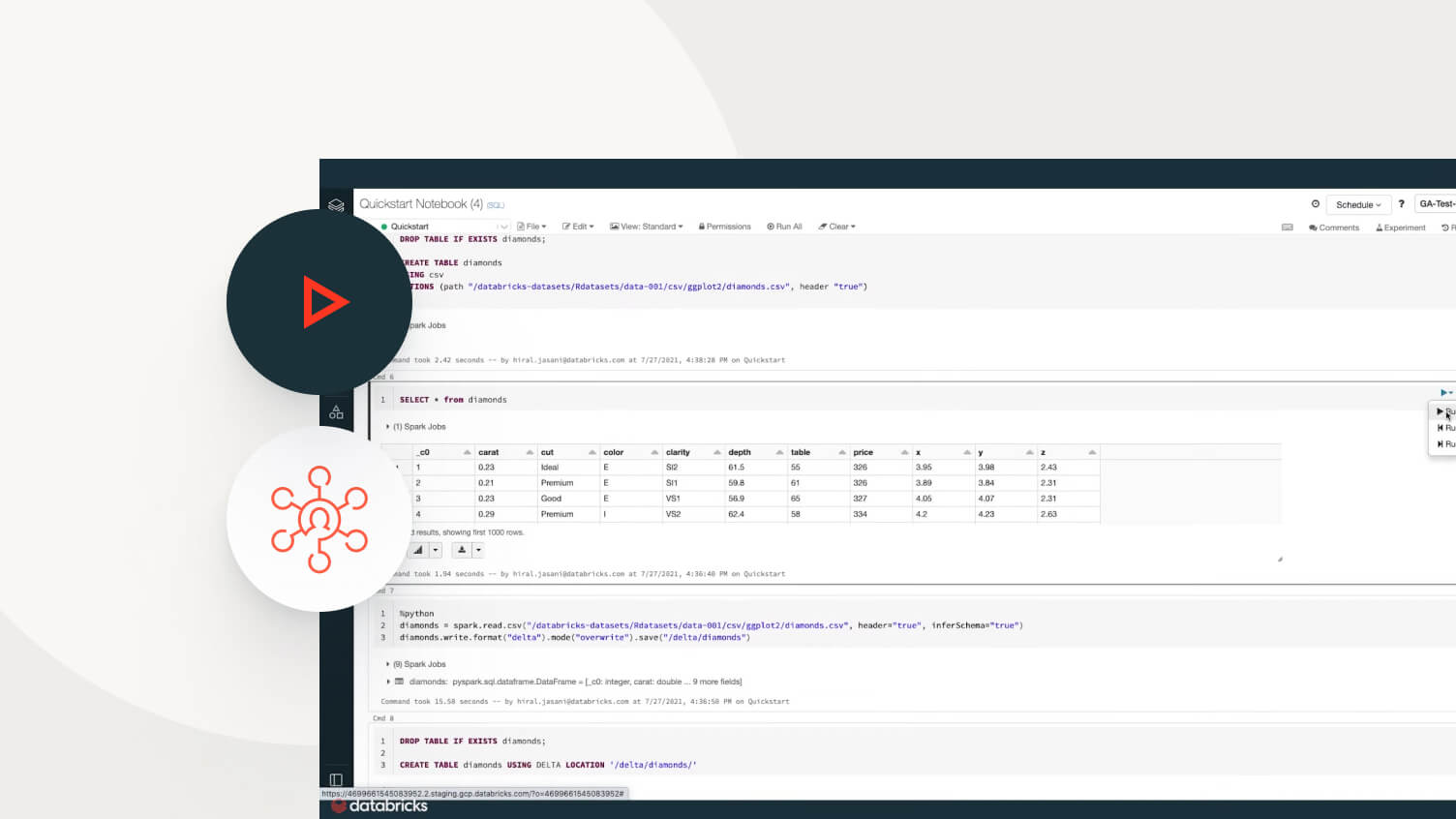Open the download options dropdown arrow

point(478,550)
